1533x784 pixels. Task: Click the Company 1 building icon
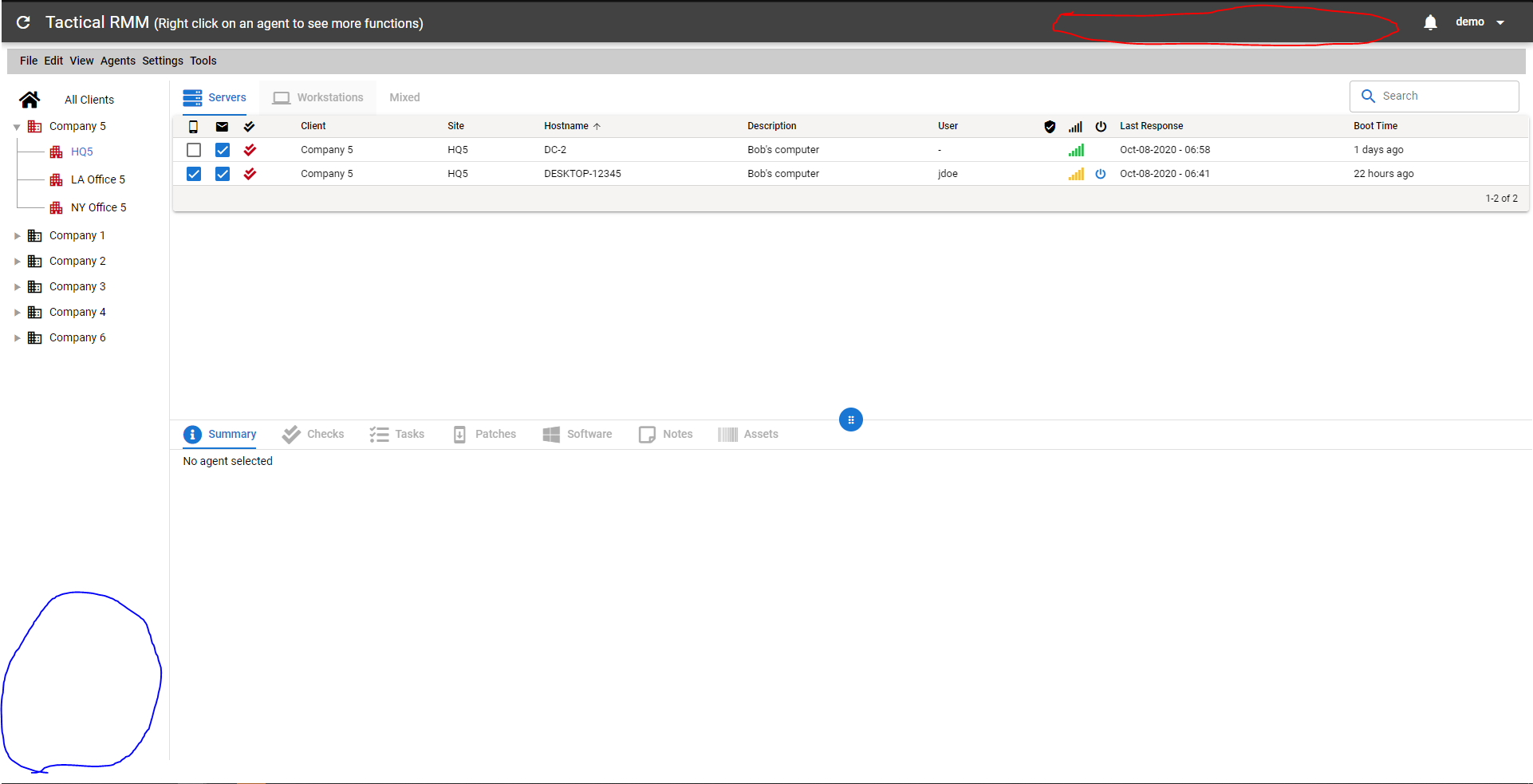click(x=35, y=235)
